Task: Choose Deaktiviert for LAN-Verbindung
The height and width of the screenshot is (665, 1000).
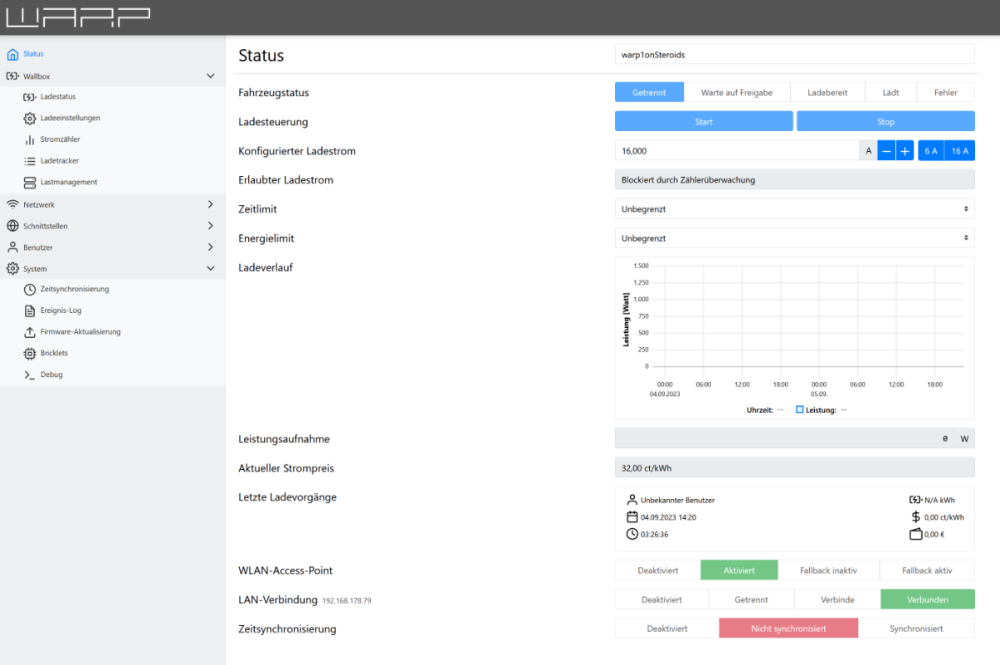Action: [x=661, y=599]
